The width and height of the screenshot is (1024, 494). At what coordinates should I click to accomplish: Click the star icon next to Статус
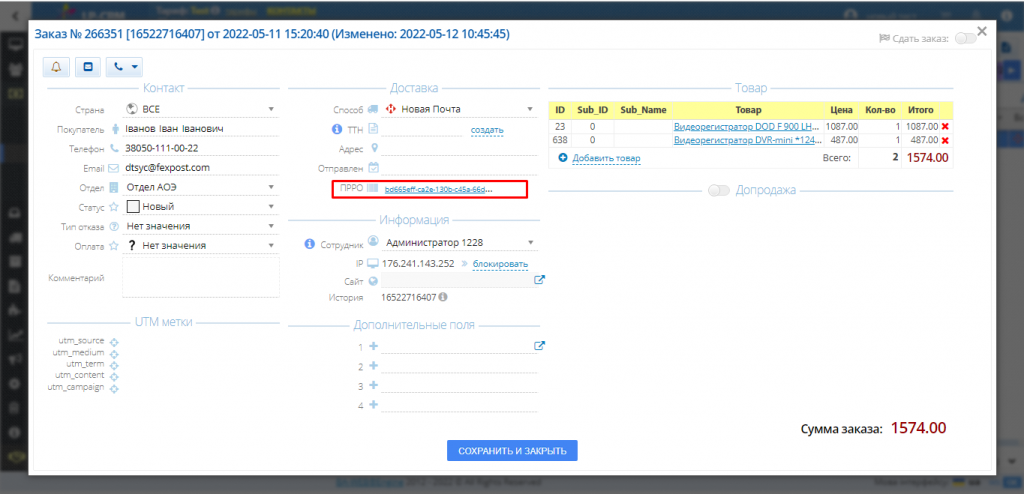pyautogui.click(x=114, y=207)
